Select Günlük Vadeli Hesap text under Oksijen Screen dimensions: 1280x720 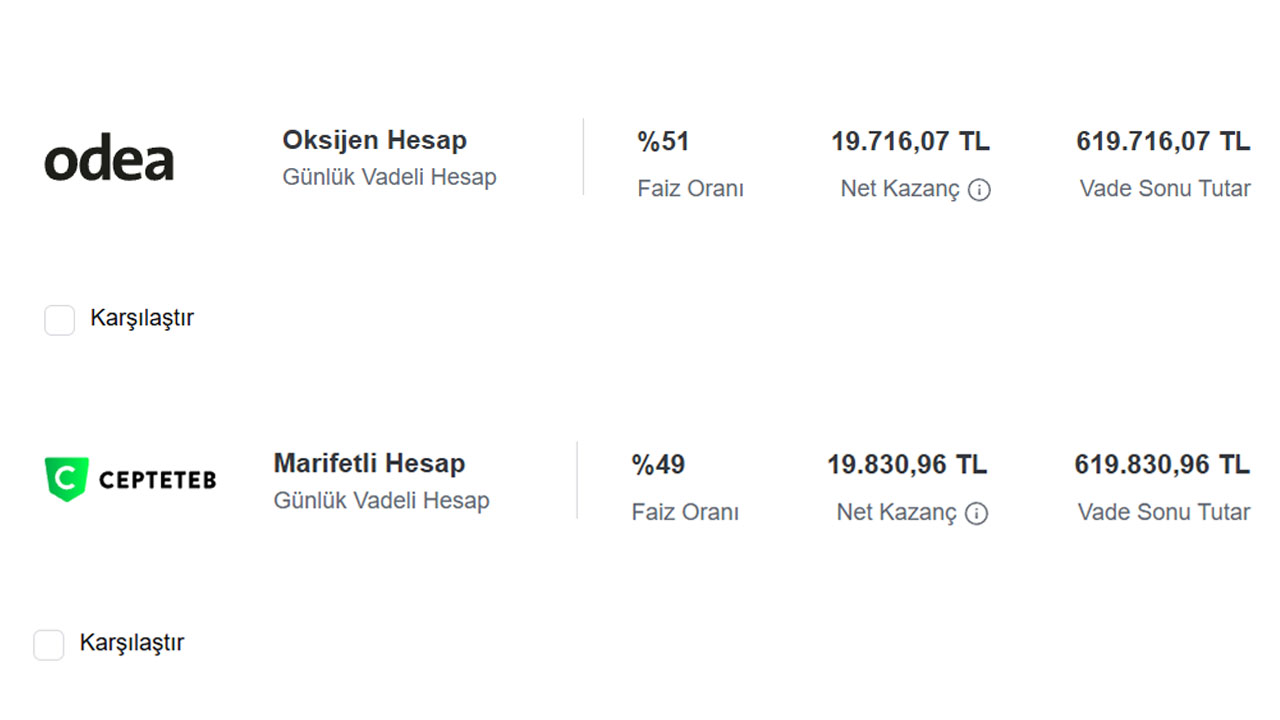[x=389, y=178]
